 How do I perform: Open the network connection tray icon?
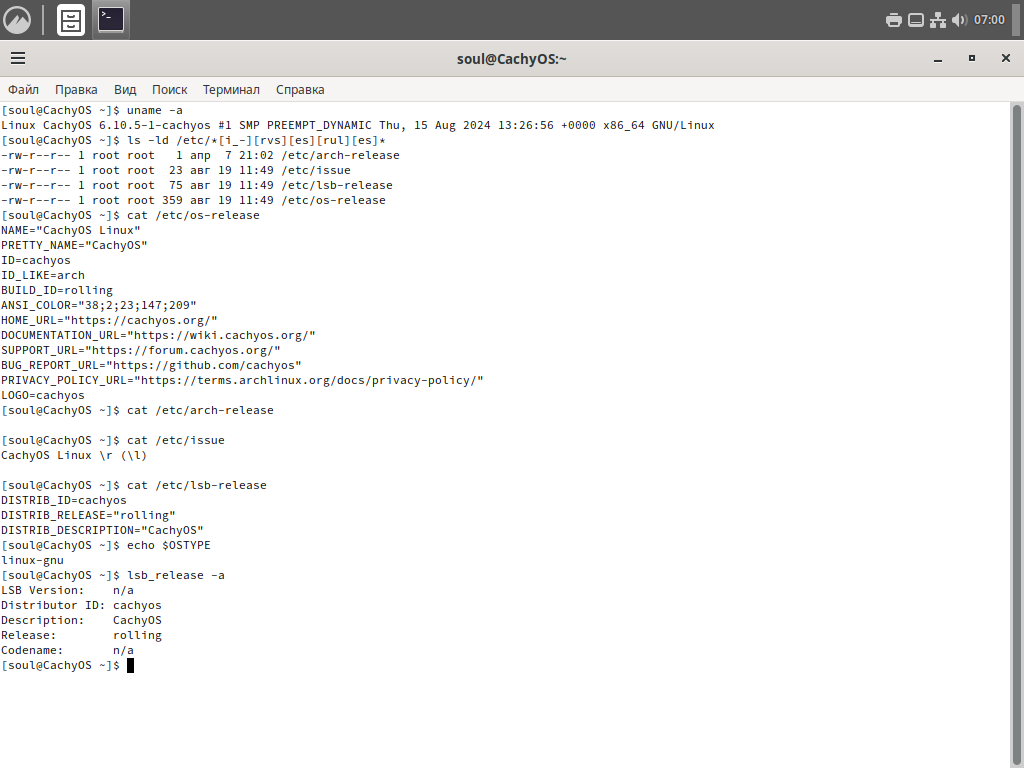938,20
